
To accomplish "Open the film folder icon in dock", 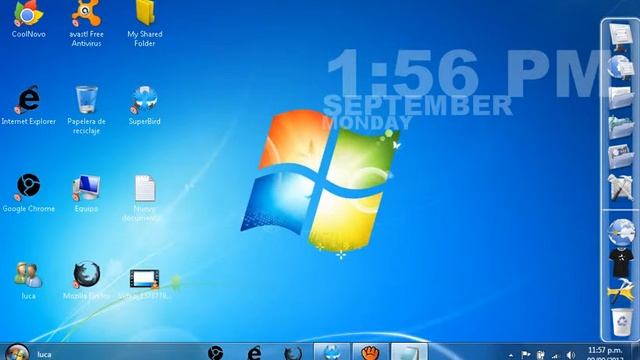I will (x=620, y=157).
